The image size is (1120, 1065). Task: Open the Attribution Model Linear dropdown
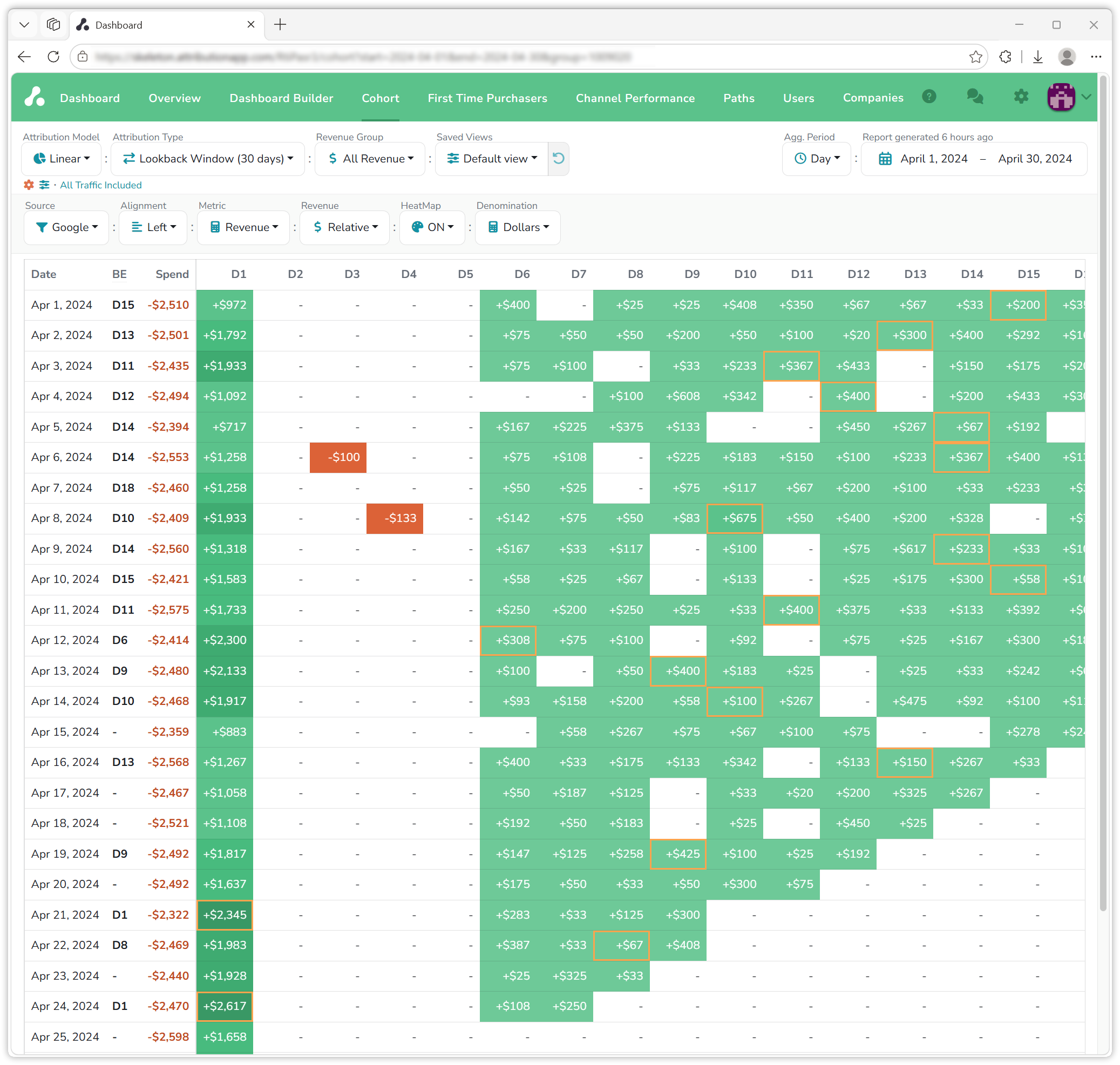(62, 158)
